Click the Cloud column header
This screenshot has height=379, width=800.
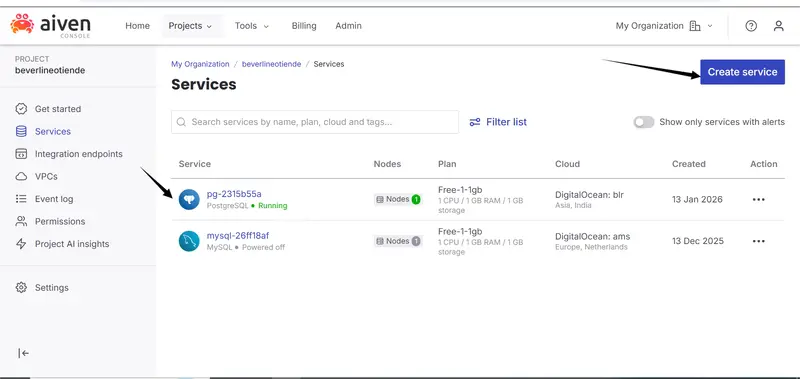(567, 164)
